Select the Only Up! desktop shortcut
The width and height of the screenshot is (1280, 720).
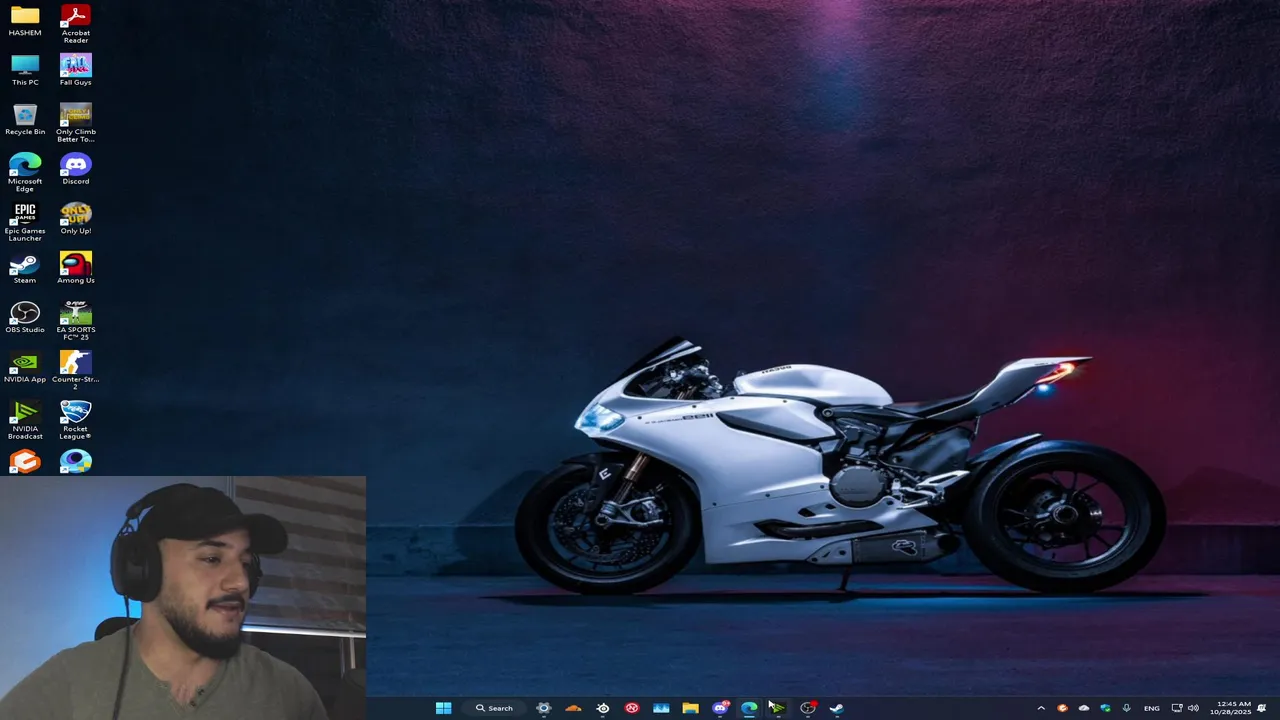(x=75, y=219)
